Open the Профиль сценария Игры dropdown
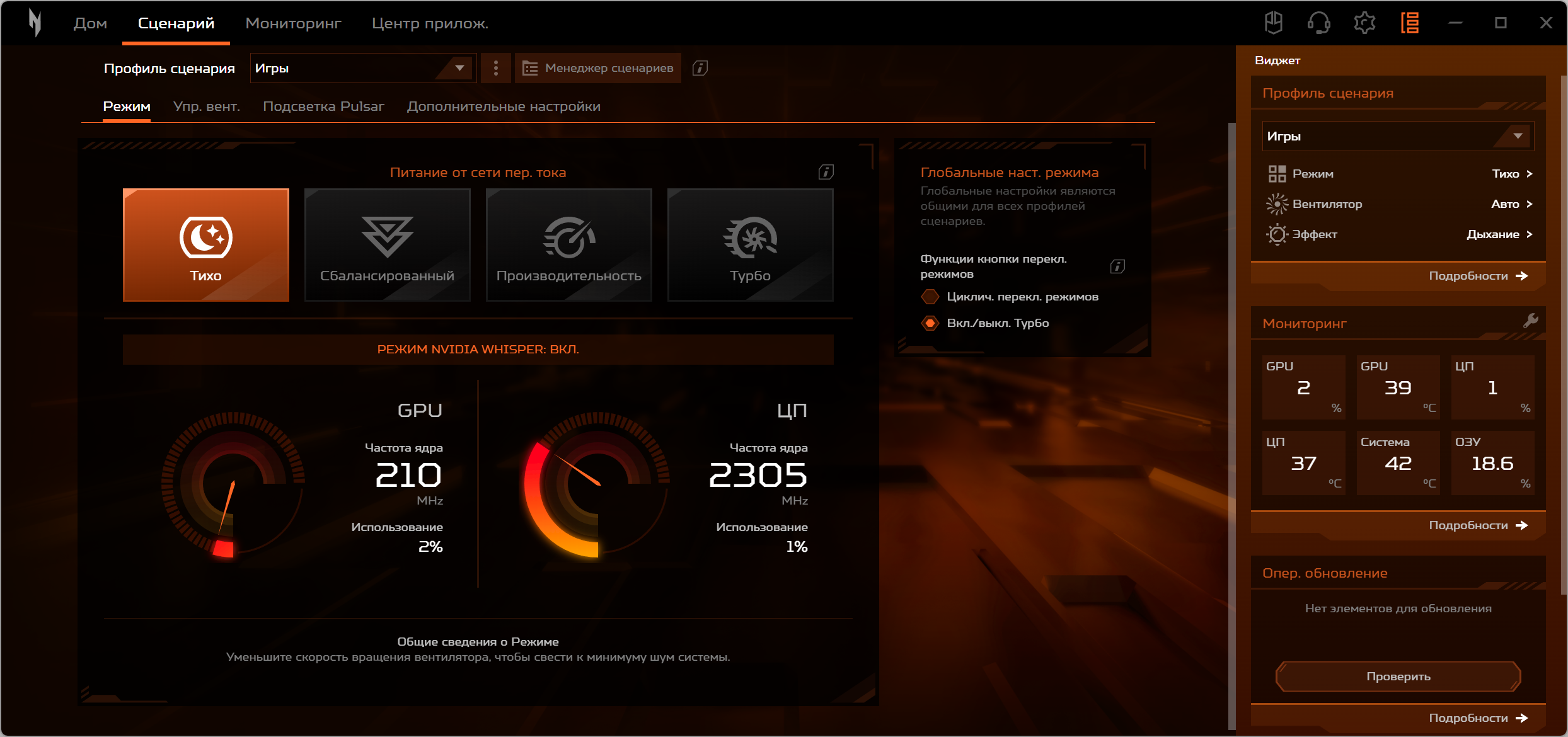 (x=362, y=68)
